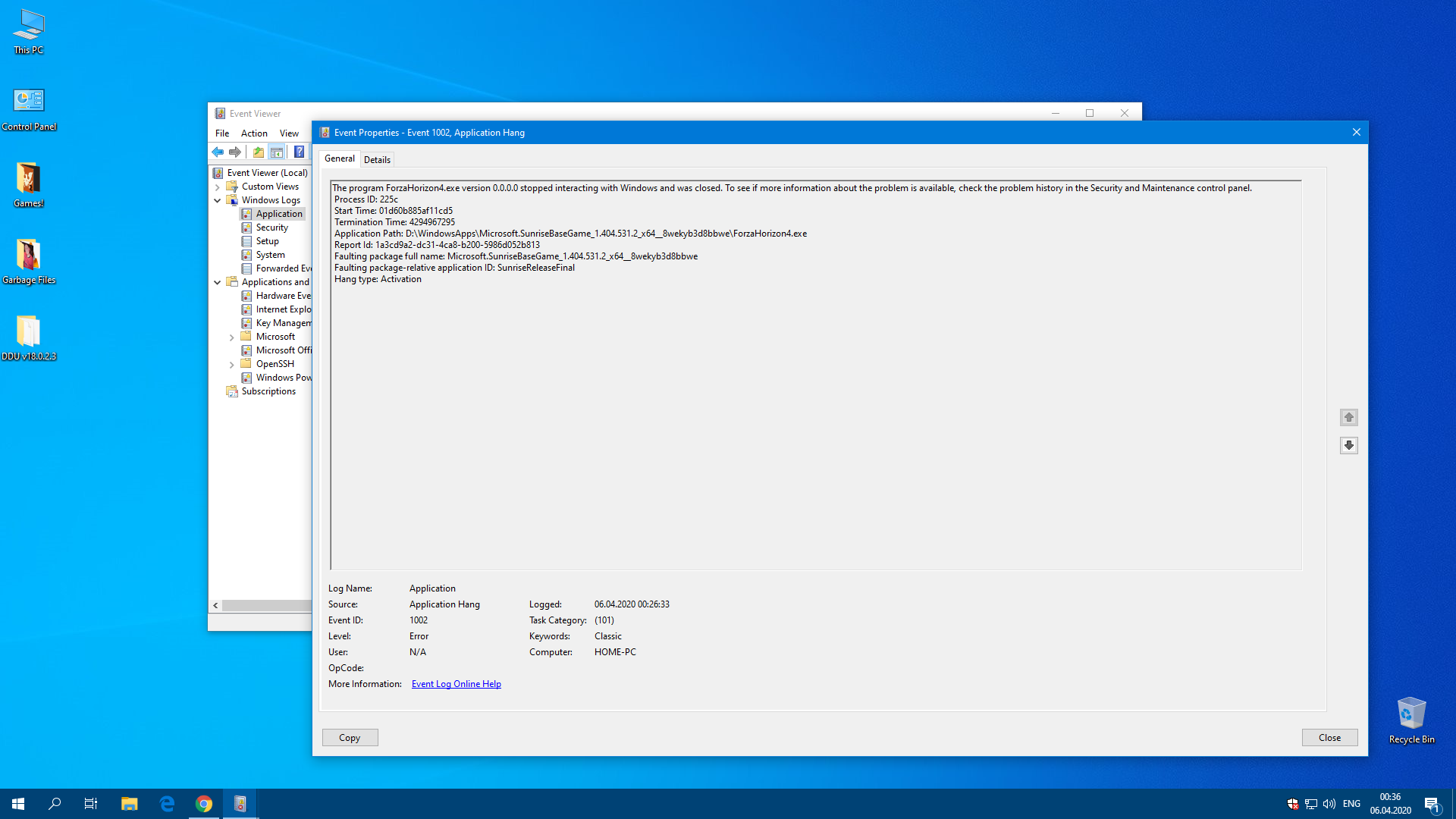This screenshot has height=819, width=1456.
Task: Open the Show/Hide Console Tree toolbar icon
Action: click(277, 152)
